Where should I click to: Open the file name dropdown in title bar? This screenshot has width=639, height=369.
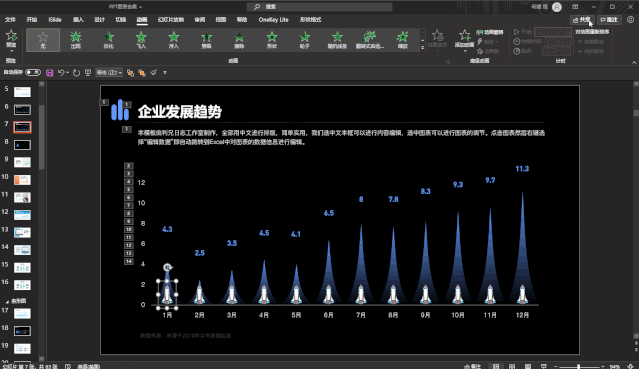[x=141, y=7]
